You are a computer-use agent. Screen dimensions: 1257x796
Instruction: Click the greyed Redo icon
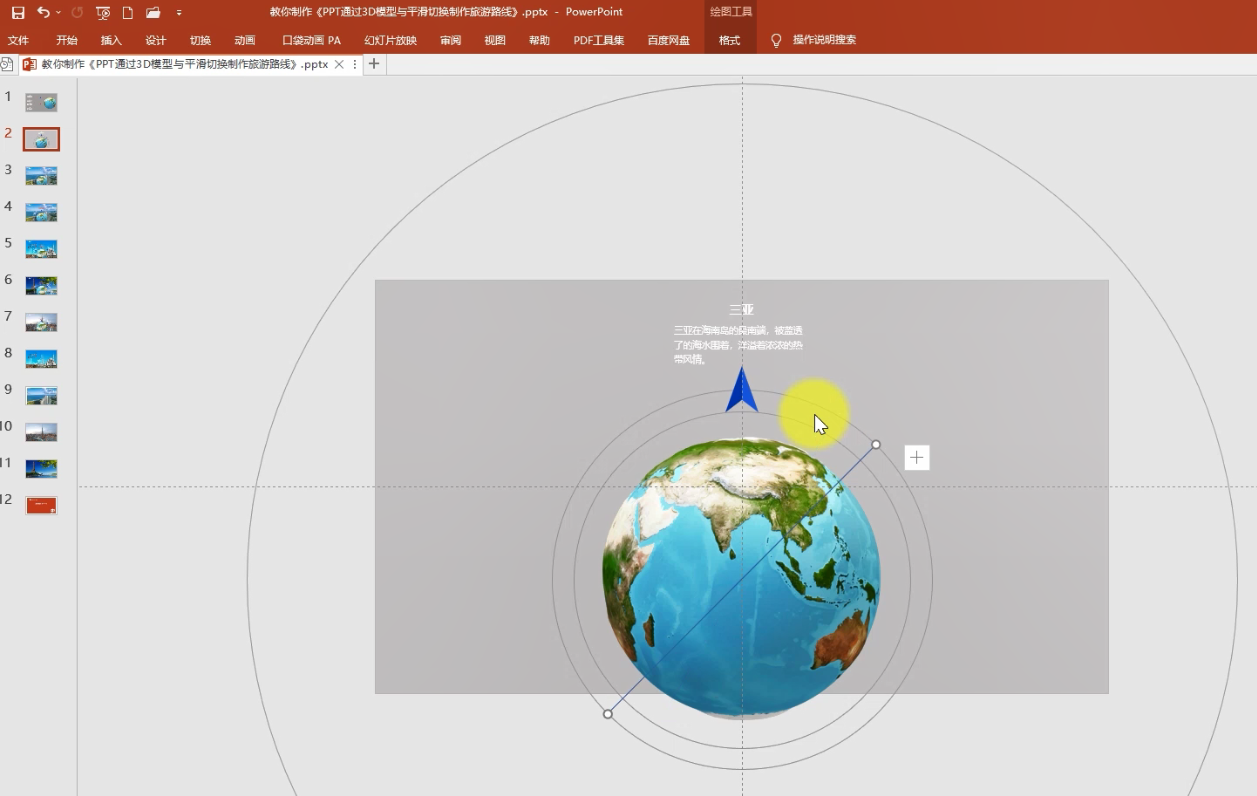pos(77,13)
